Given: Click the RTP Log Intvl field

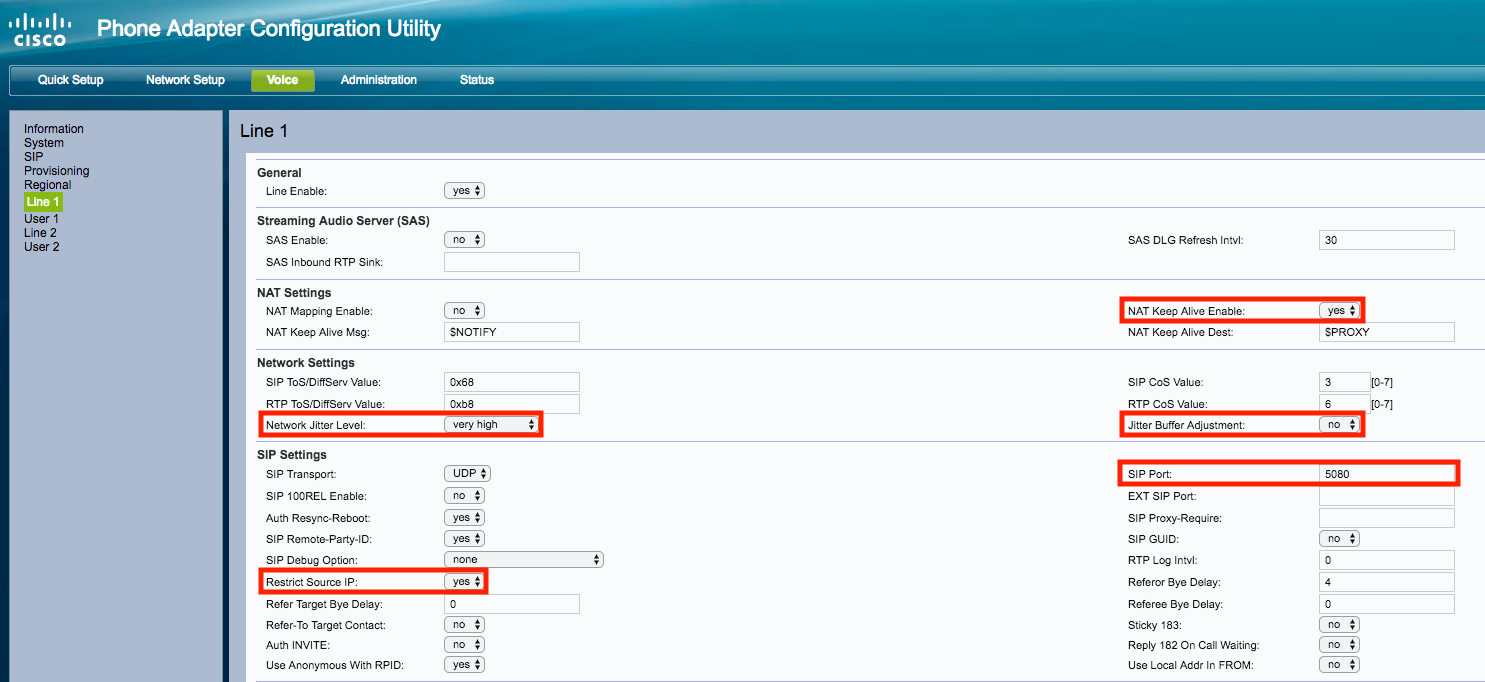Looking at the screenshot, I should click(x=1387, y=561).
